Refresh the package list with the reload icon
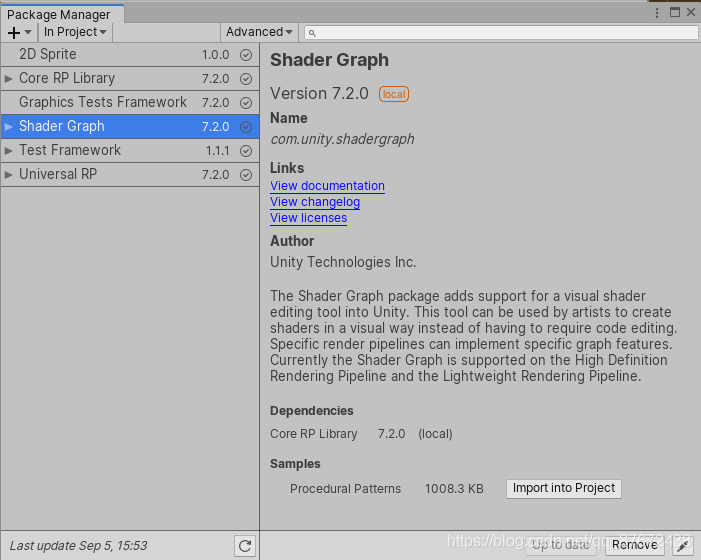Screen dimensions: 701x560 [245, 546]
